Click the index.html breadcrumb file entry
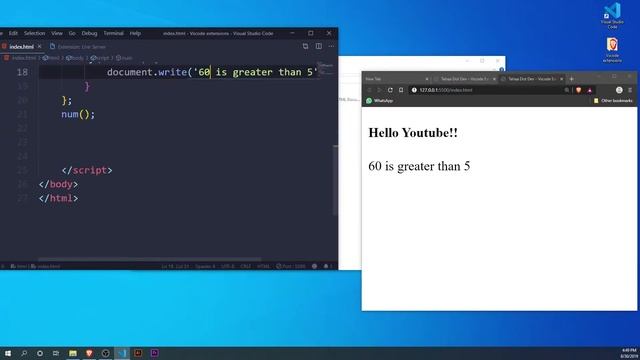 tap(20, 58)
